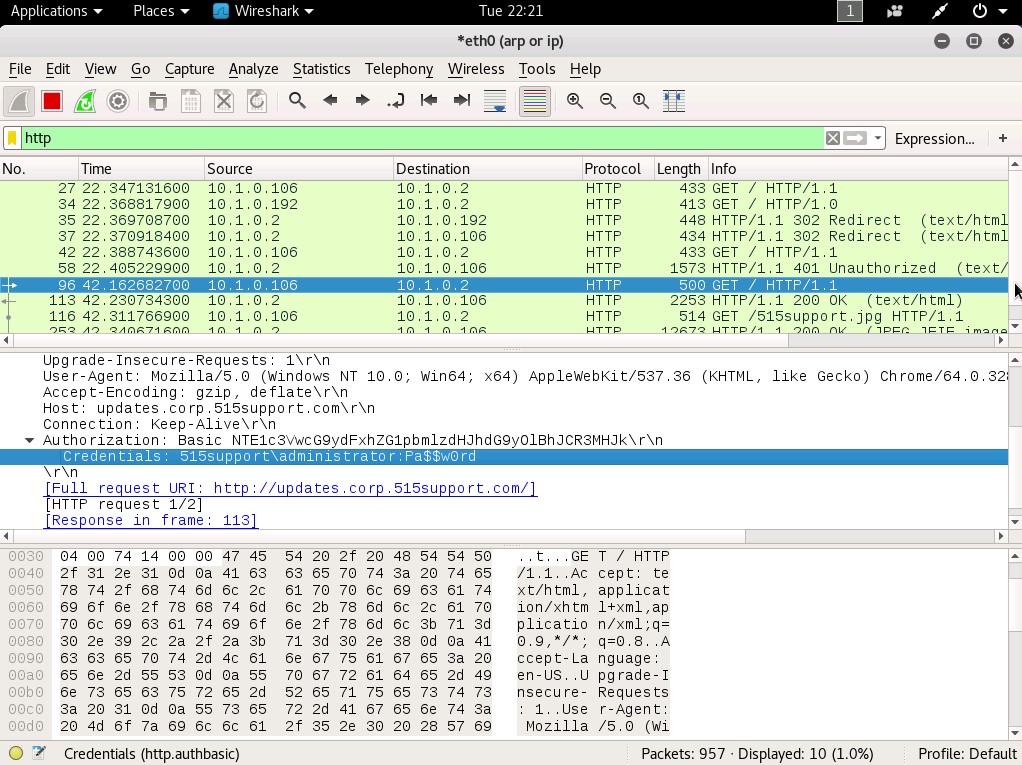Open the Telephony menu
Screen dimensions: 1022x765
(x=399, y=69)
